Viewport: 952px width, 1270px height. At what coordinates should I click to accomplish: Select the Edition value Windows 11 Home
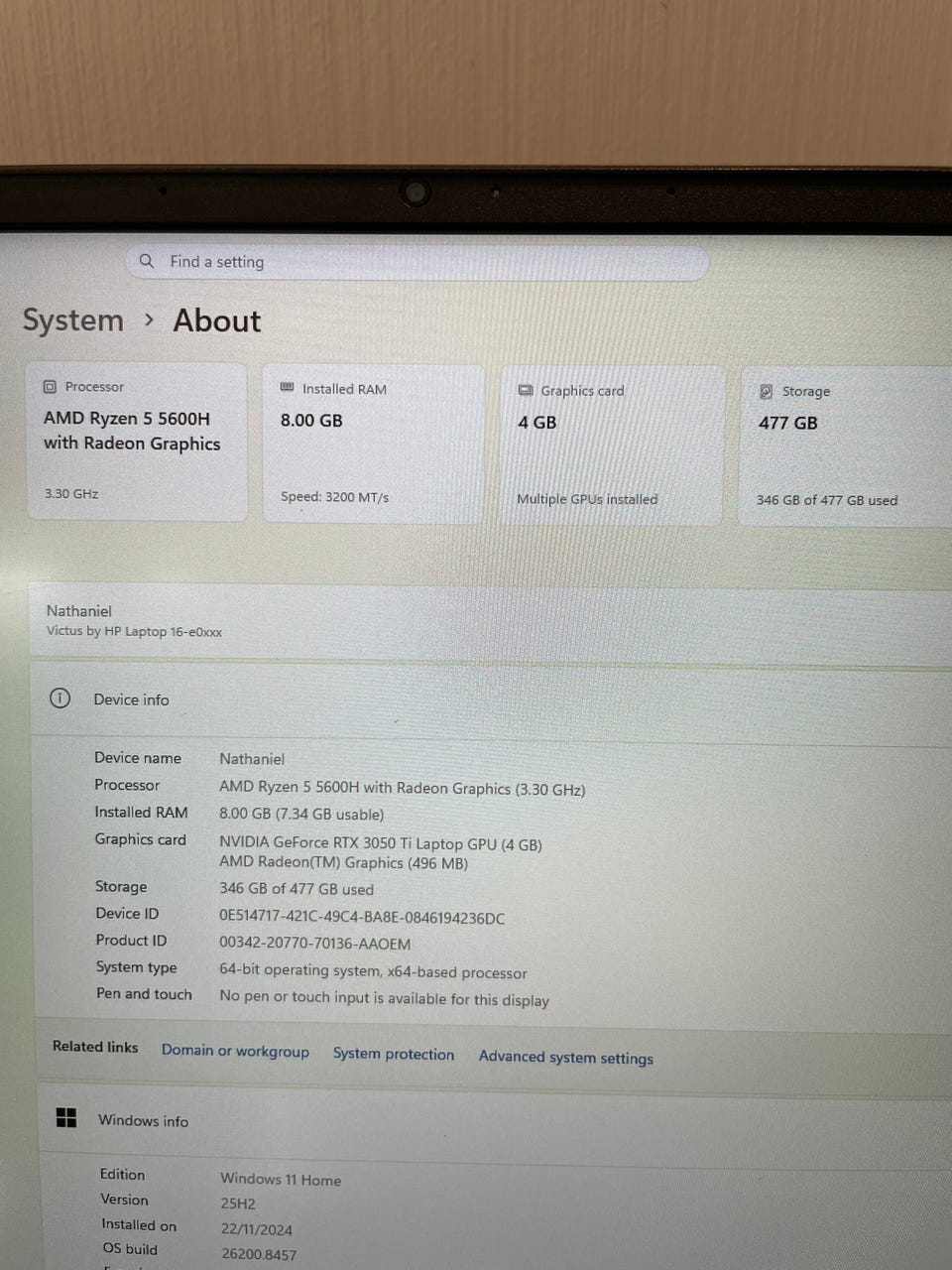click(281, 1180)
